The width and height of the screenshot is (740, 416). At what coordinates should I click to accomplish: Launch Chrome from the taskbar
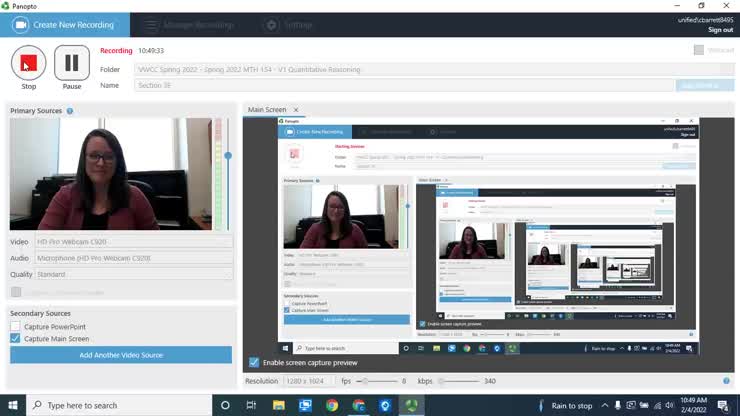coord(332,405)
